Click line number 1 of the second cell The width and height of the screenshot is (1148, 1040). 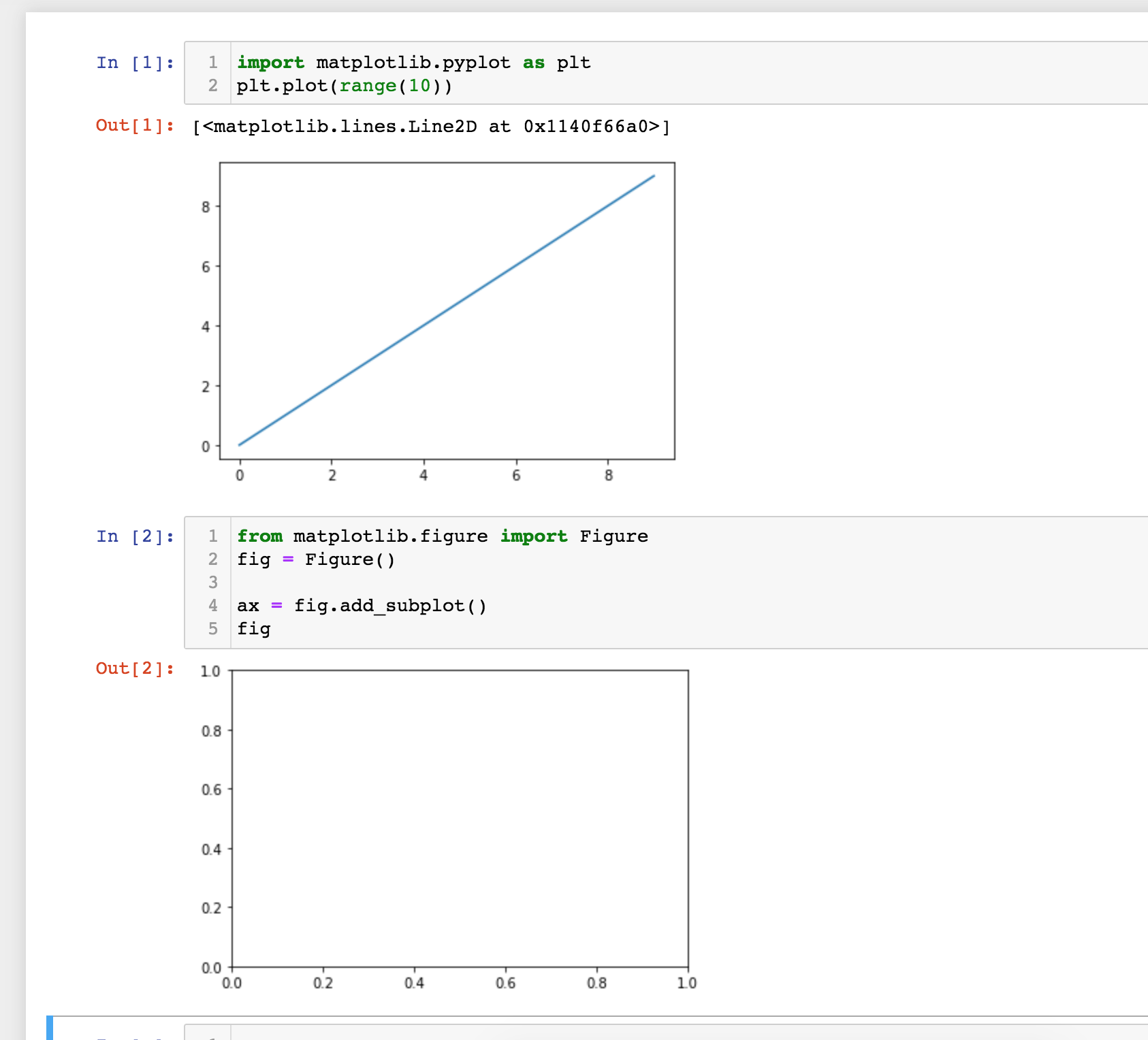[212, 536]
